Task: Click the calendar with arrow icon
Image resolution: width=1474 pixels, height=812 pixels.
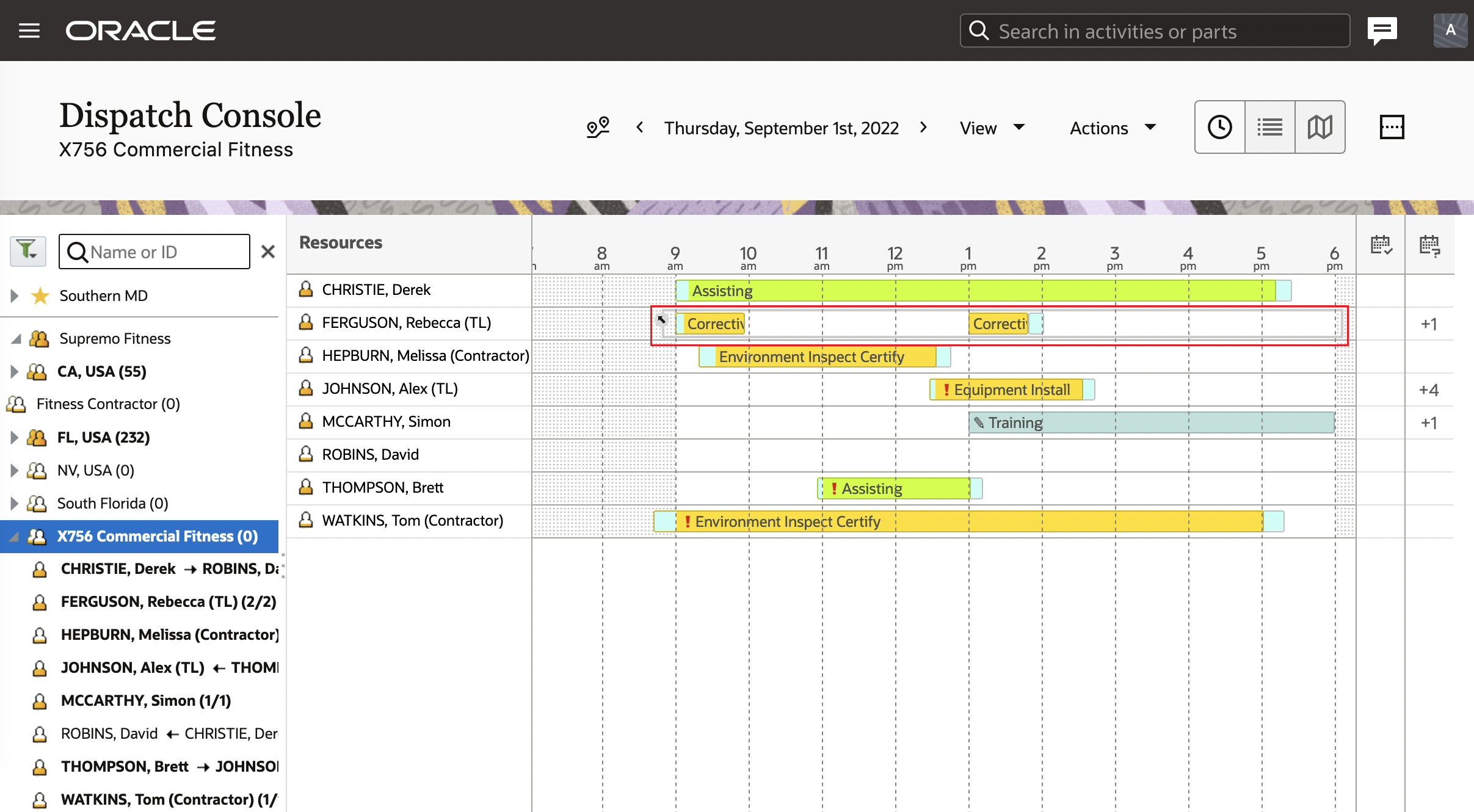Action: (1429, 245)
